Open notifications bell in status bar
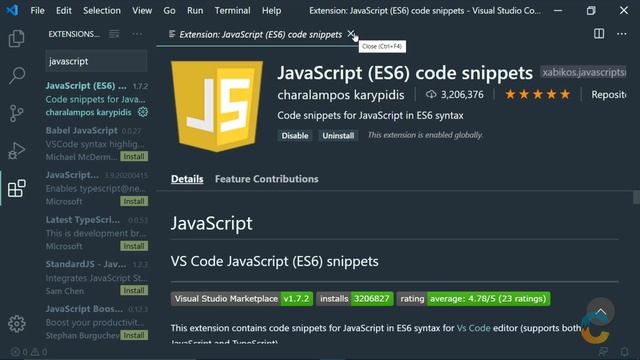The height and width of the screenshot is (360, 640). pos(624,351)
